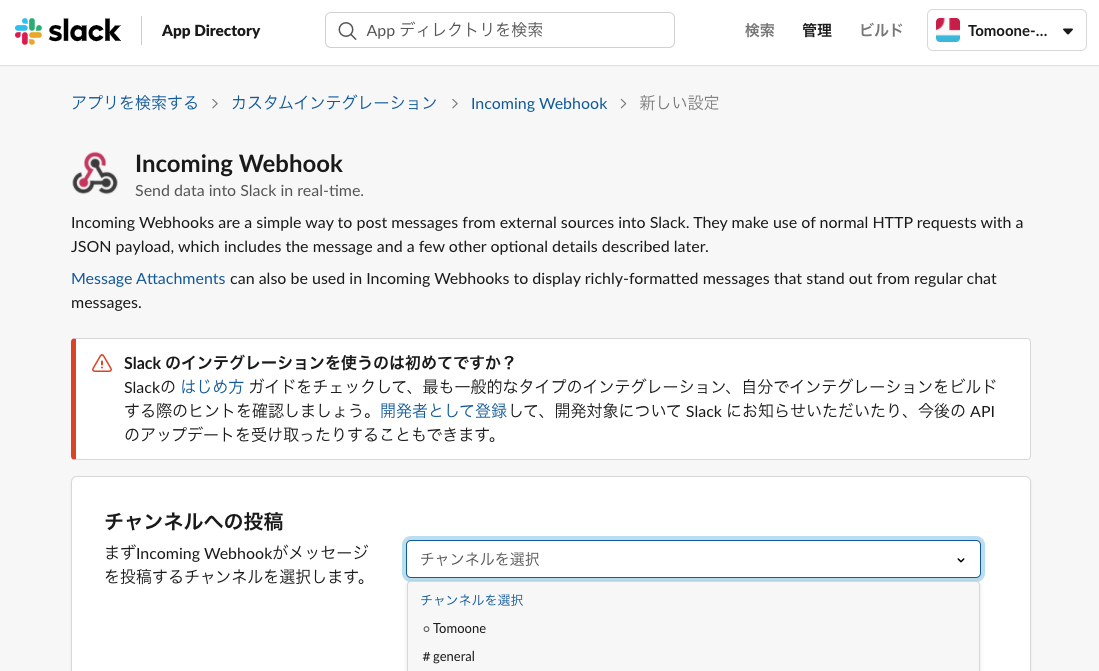The height and width of the screenshot is (671, 1099).
Task: Click the chevron in channel select box
Action: point(961,560)
